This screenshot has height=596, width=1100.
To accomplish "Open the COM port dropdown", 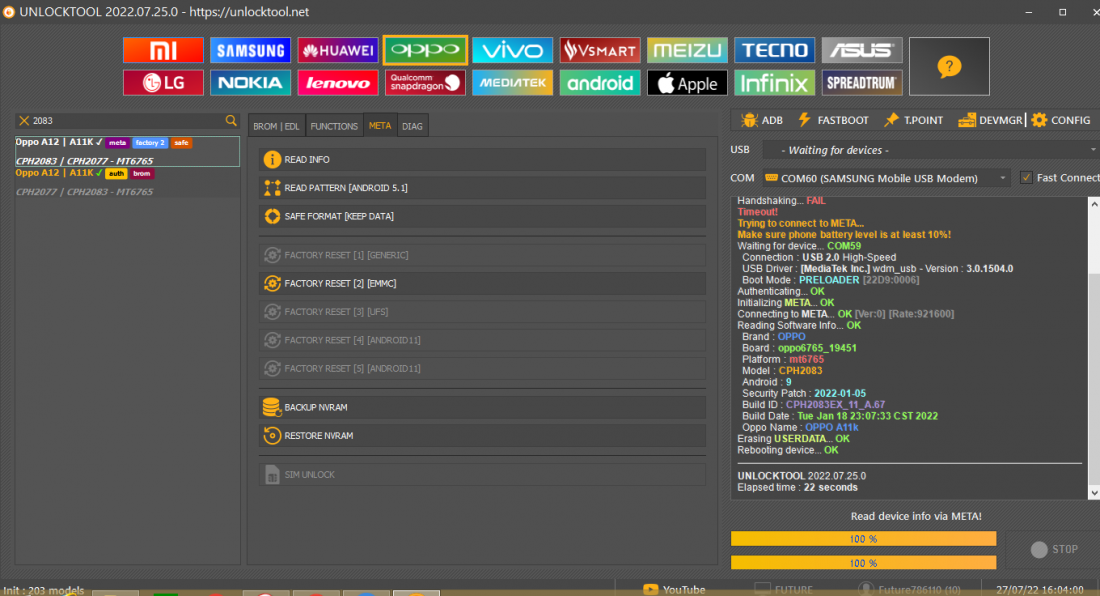I will coord(887,178).
